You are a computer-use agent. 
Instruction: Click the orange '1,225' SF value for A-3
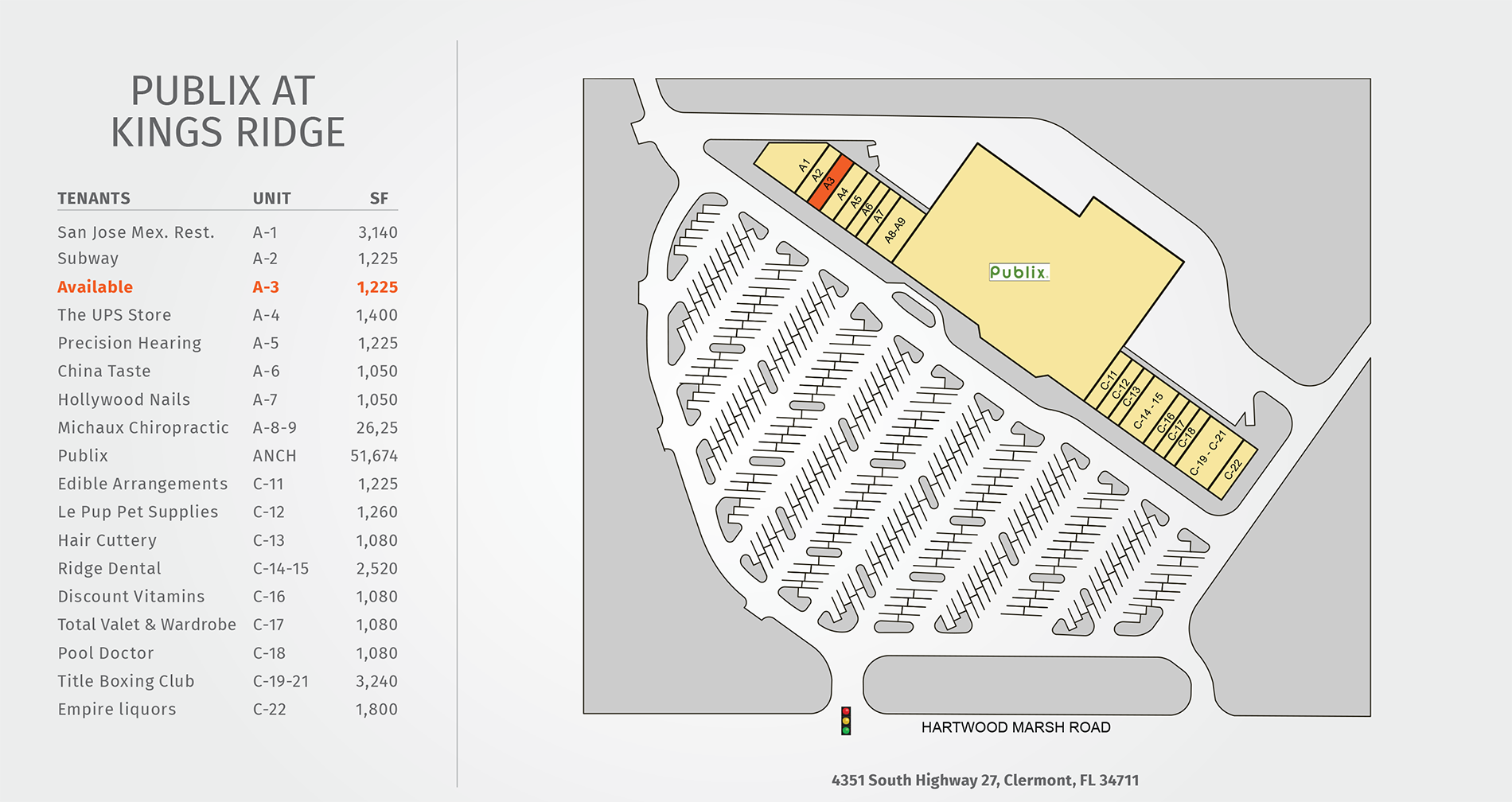pos(377,287)
